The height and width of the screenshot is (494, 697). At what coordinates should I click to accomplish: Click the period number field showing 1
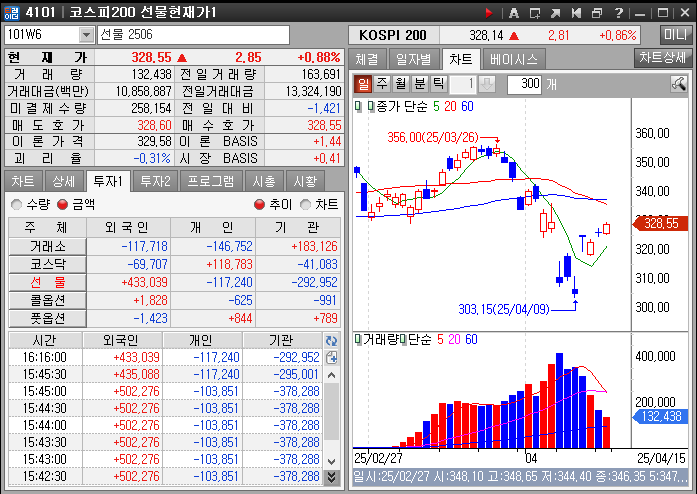tap(464, 84)
